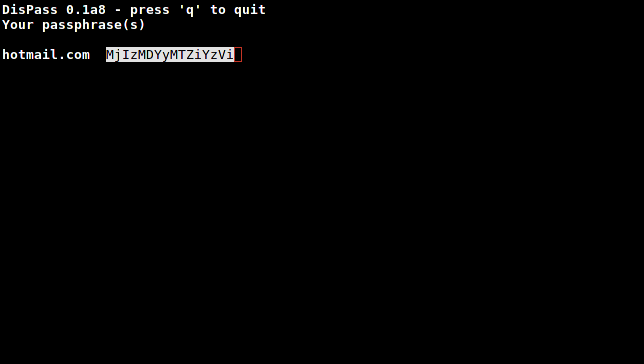
Task: Click the version number 0.1a8
Action: (86, 9)
